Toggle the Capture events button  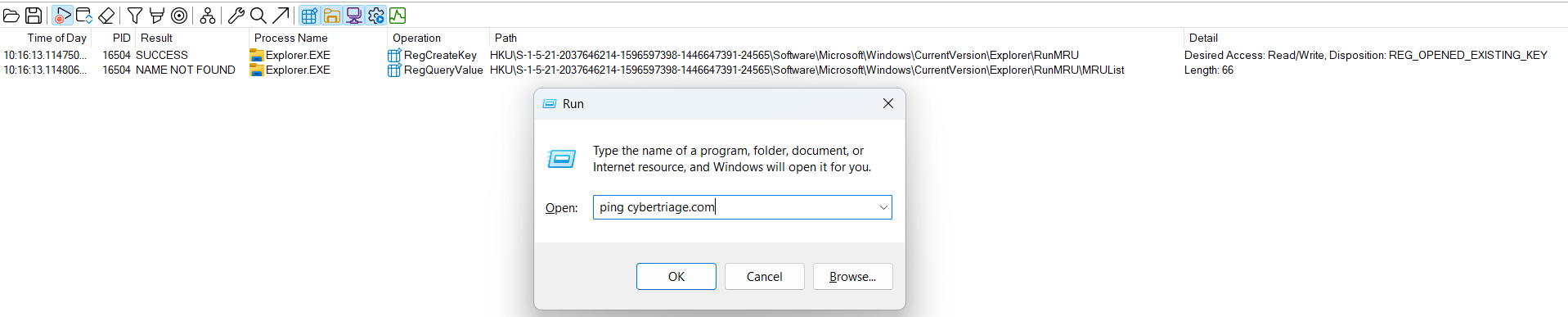(62, 16)
